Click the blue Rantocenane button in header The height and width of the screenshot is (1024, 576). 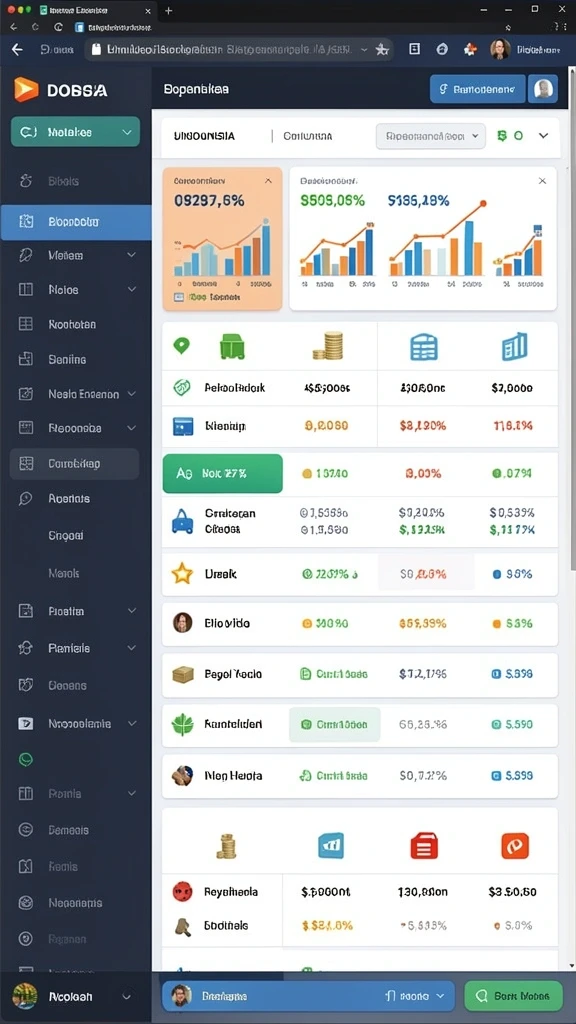[x=477, y=89]
